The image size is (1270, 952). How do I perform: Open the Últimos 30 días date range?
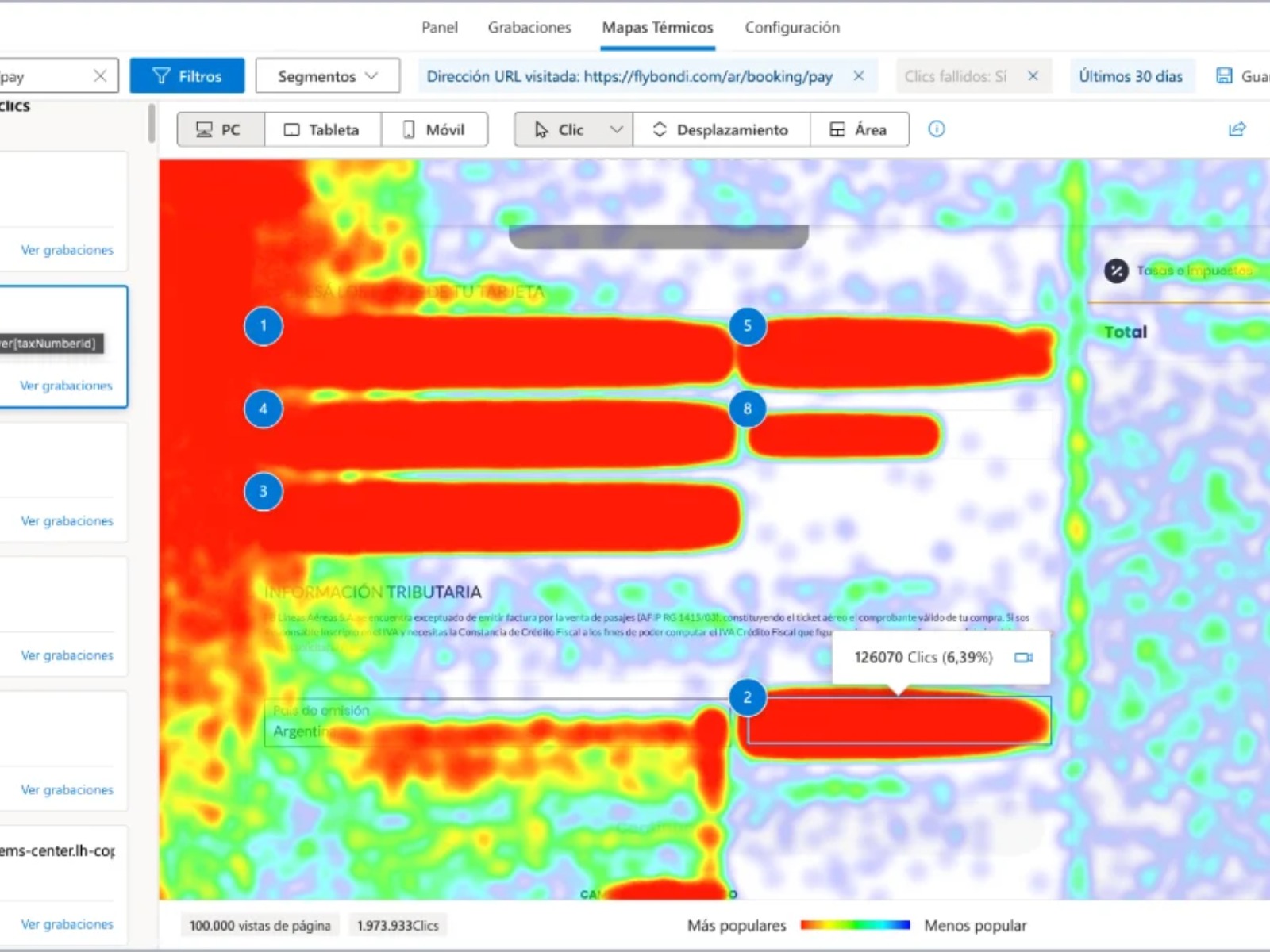[1130, 76]
